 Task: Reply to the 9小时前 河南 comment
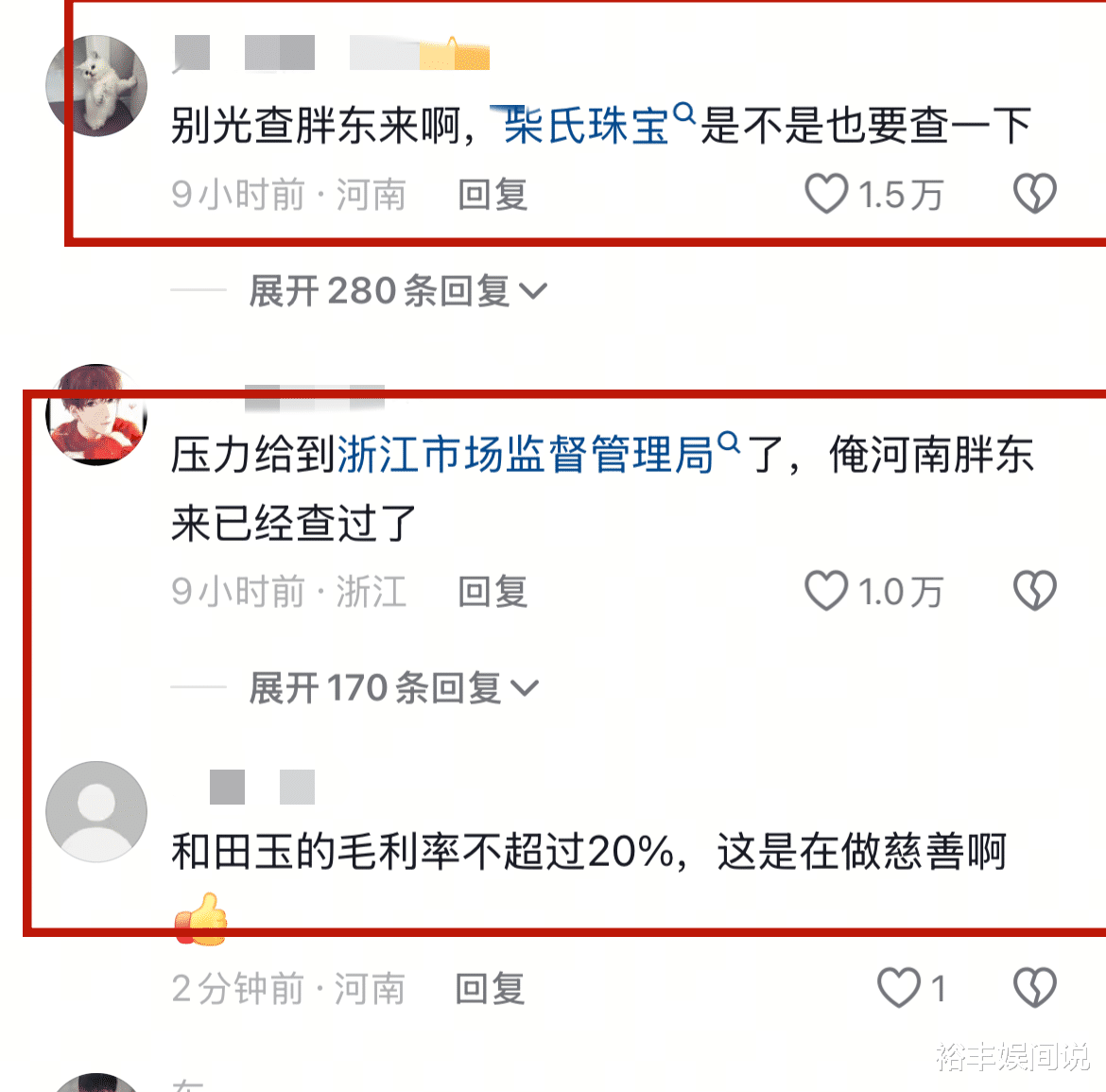tap(493, 194)
